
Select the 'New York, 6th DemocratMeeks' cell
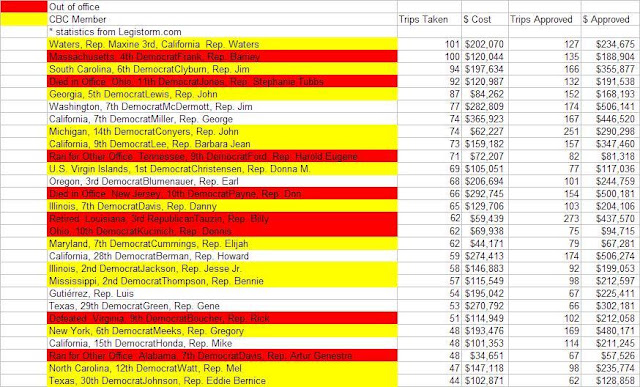tap(222, 331)
